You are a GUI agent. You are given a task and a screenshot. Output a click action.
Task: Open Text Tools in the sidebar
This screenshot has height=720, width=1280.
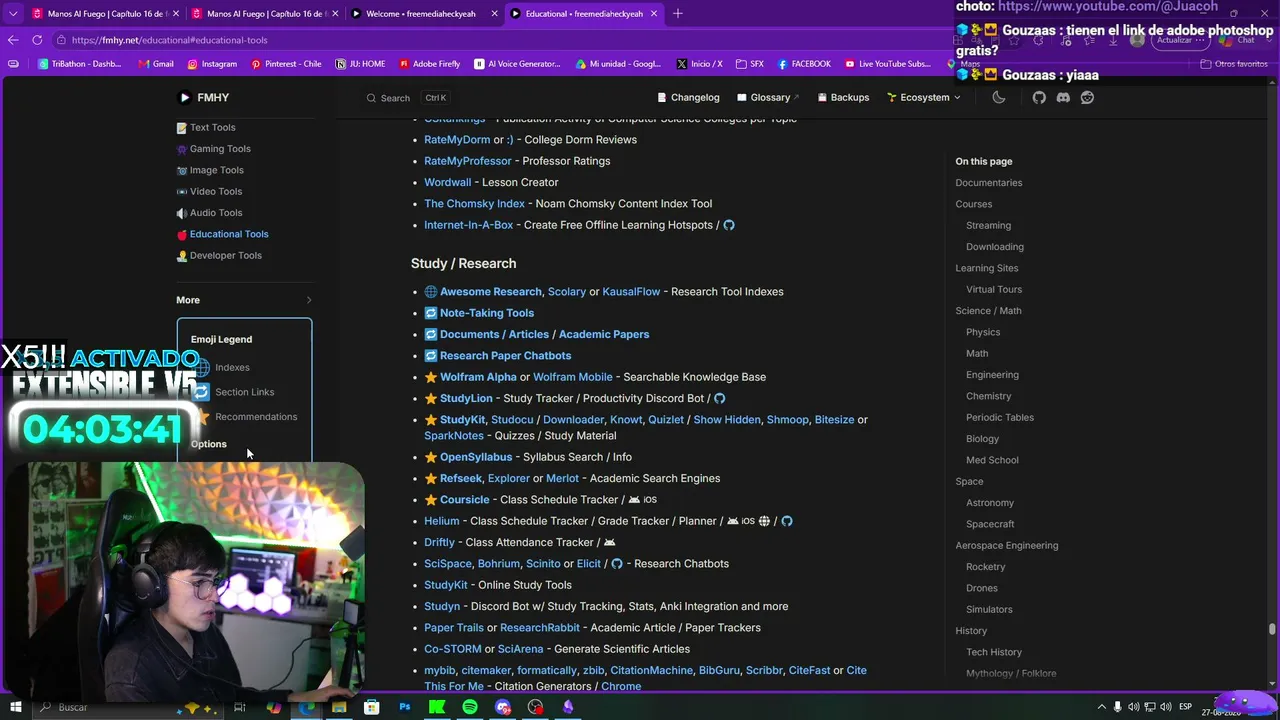point(206,127)
